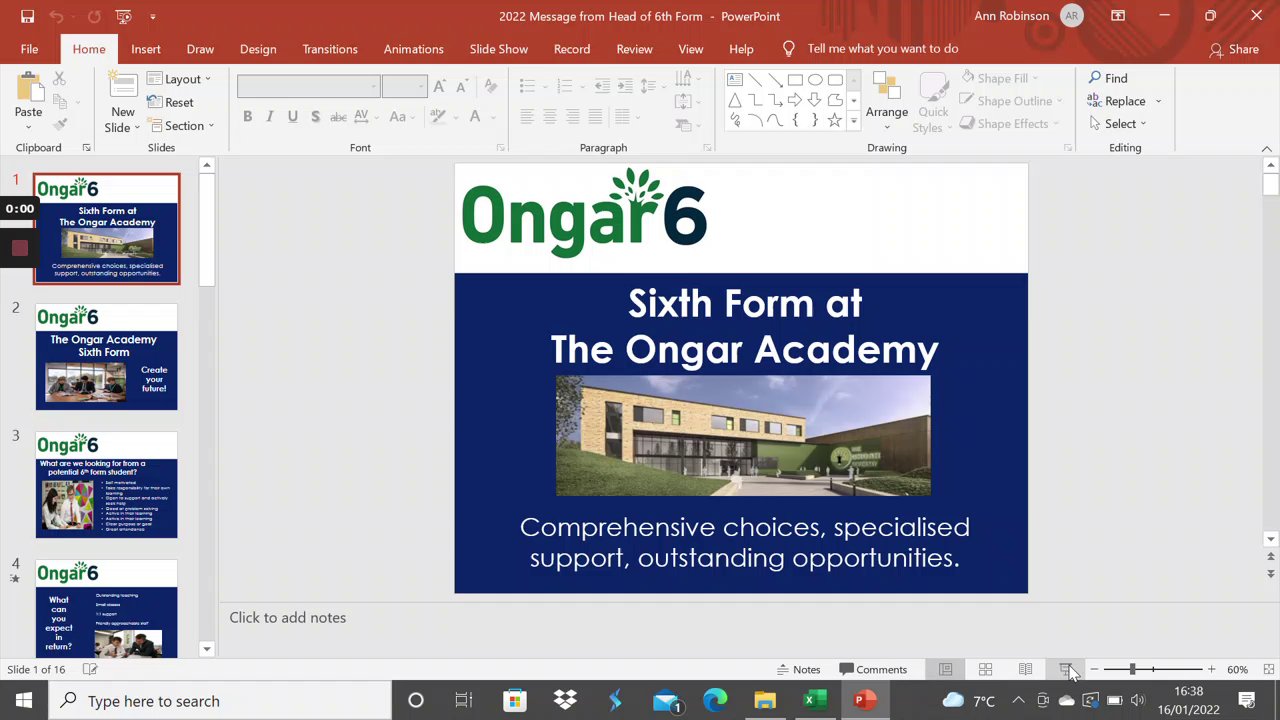This screenshot has height=720, width=1280.
Task: Open the Select dropdown in Editing
Action: tap(1118, 124)
